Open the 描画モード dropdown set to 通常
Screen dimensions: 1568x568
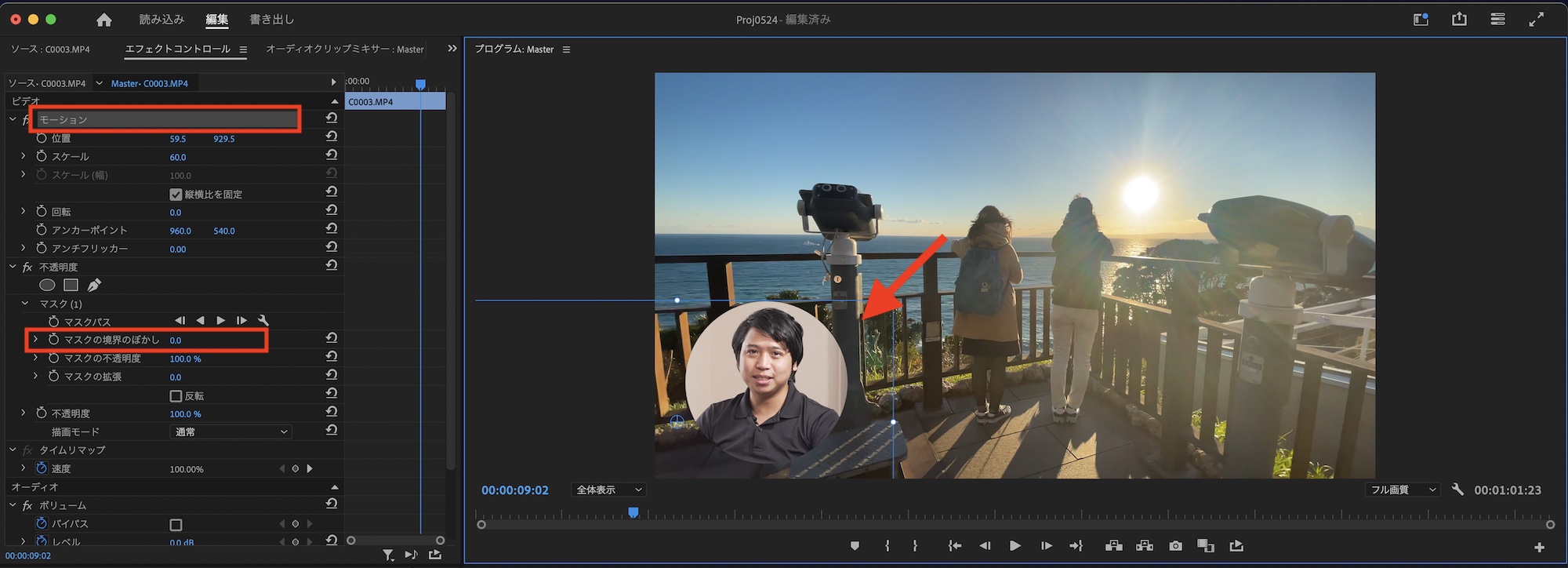coord(230,431)
